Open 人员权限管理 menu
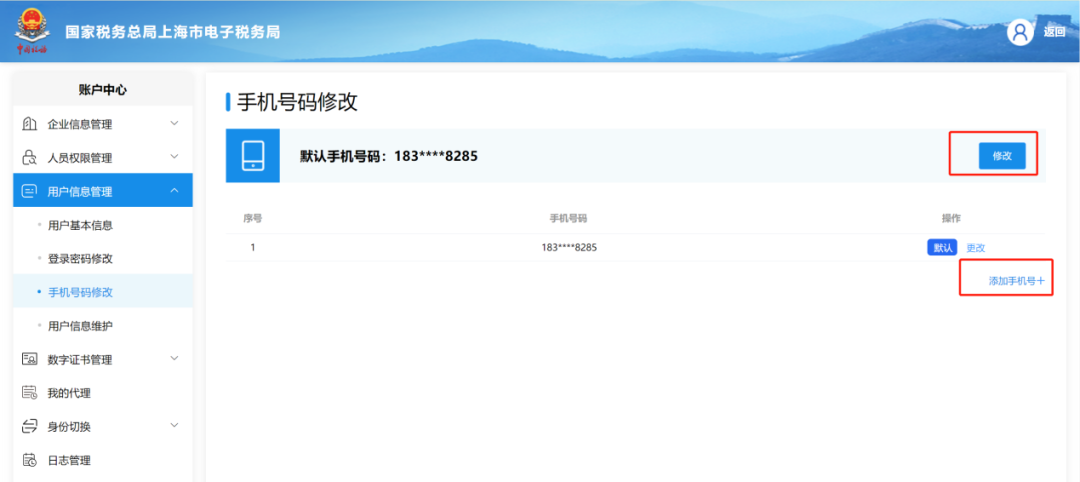The height and width of the screenshot is (482, 1080). pos(103,158)
